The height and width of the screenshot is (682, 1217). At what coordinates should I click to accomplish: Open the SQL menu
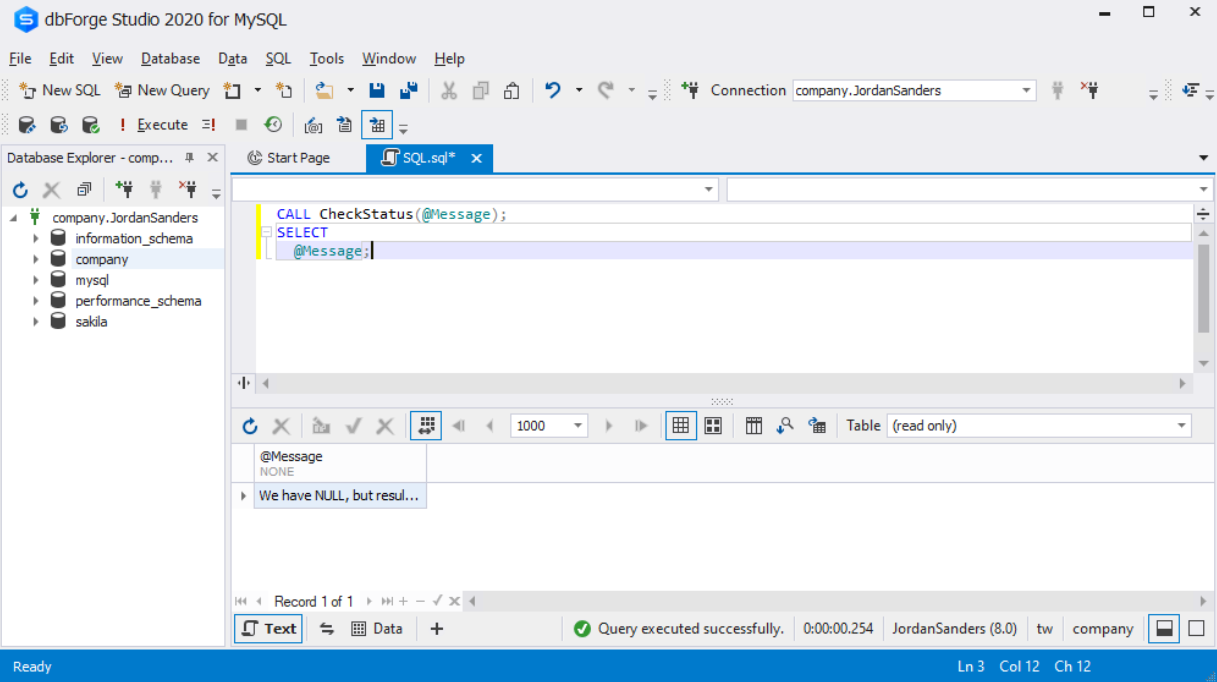[x=278, y=59]
